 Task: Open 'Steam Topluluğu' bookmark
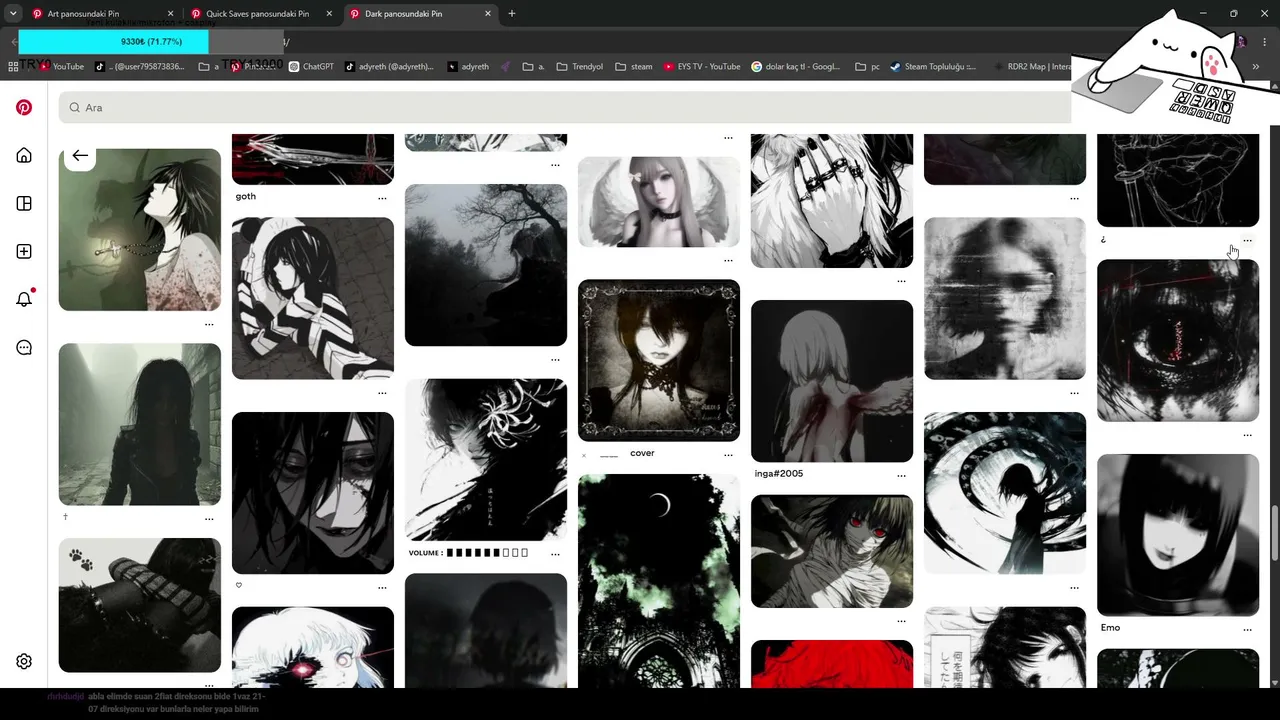[932, 67]
